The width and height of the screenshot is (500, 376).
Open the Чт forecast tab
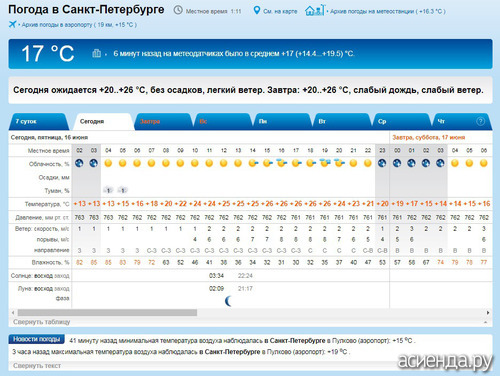[462, 121]
